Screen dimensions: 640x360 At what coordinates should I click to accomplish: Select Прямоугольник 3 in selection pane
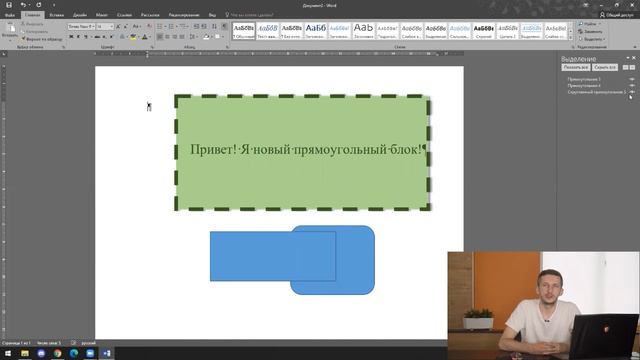pyautogui.click(x=584, y=79)
